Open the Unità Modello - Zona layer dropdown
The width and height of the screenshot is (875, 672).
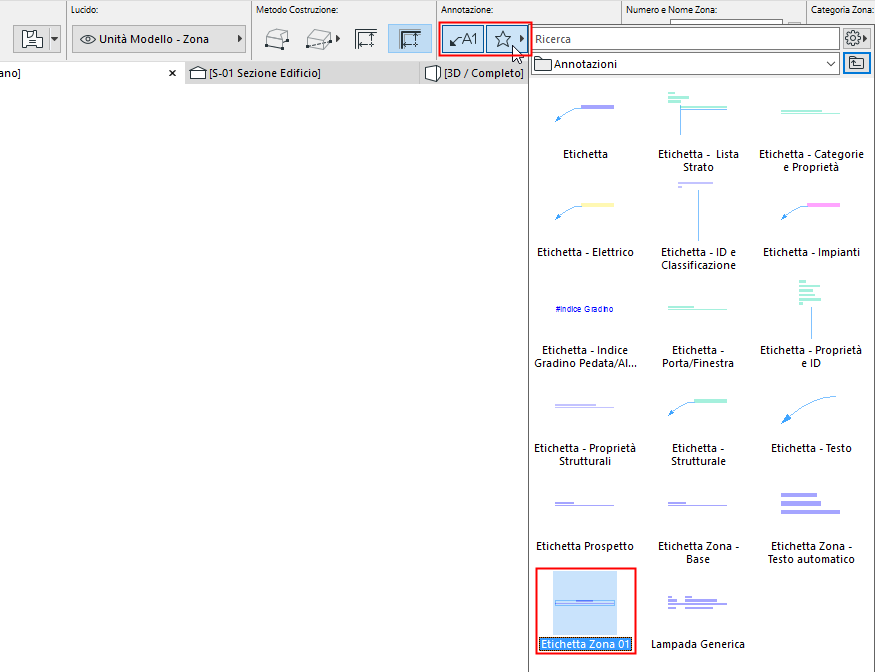[159, 39]
